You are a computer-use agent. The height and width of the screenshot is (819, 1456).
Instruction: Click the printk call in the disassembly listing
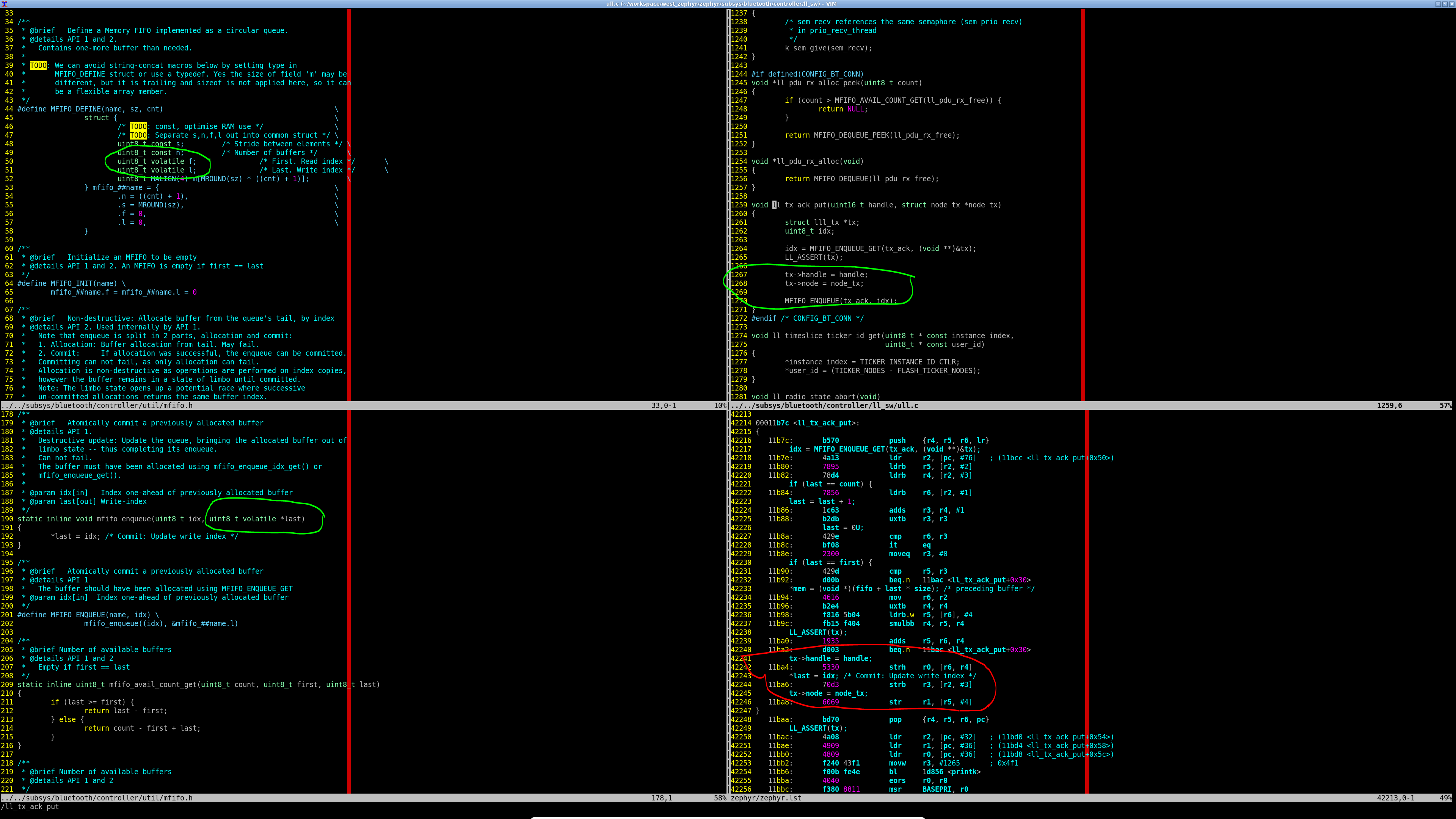pos(964,772)
